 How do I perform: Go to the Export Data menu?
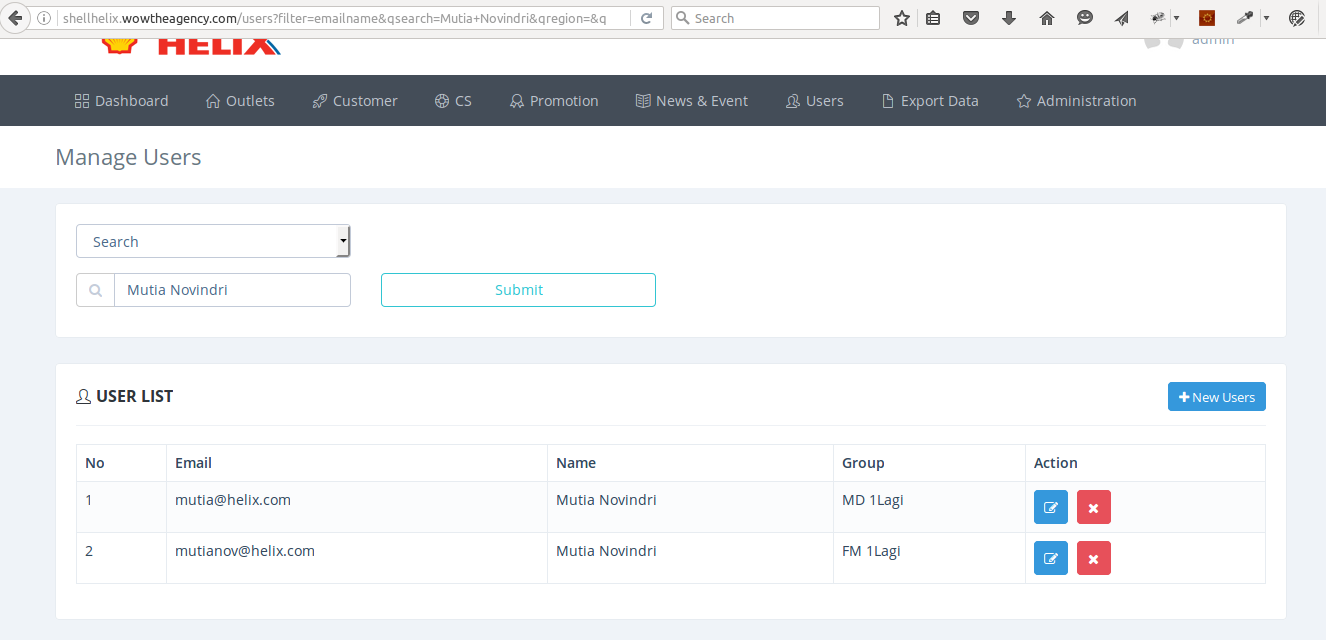click(929, 101)
